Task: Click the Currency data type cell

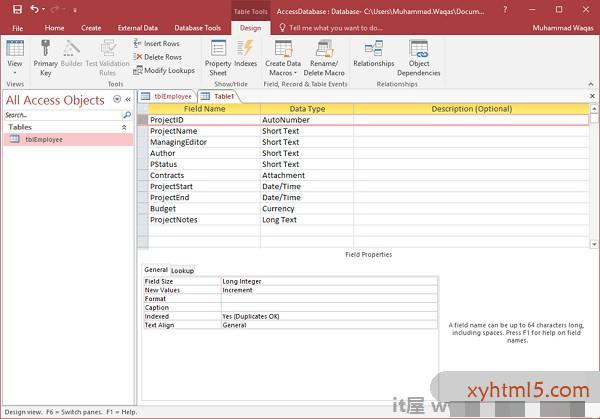Action: (307, 209)
